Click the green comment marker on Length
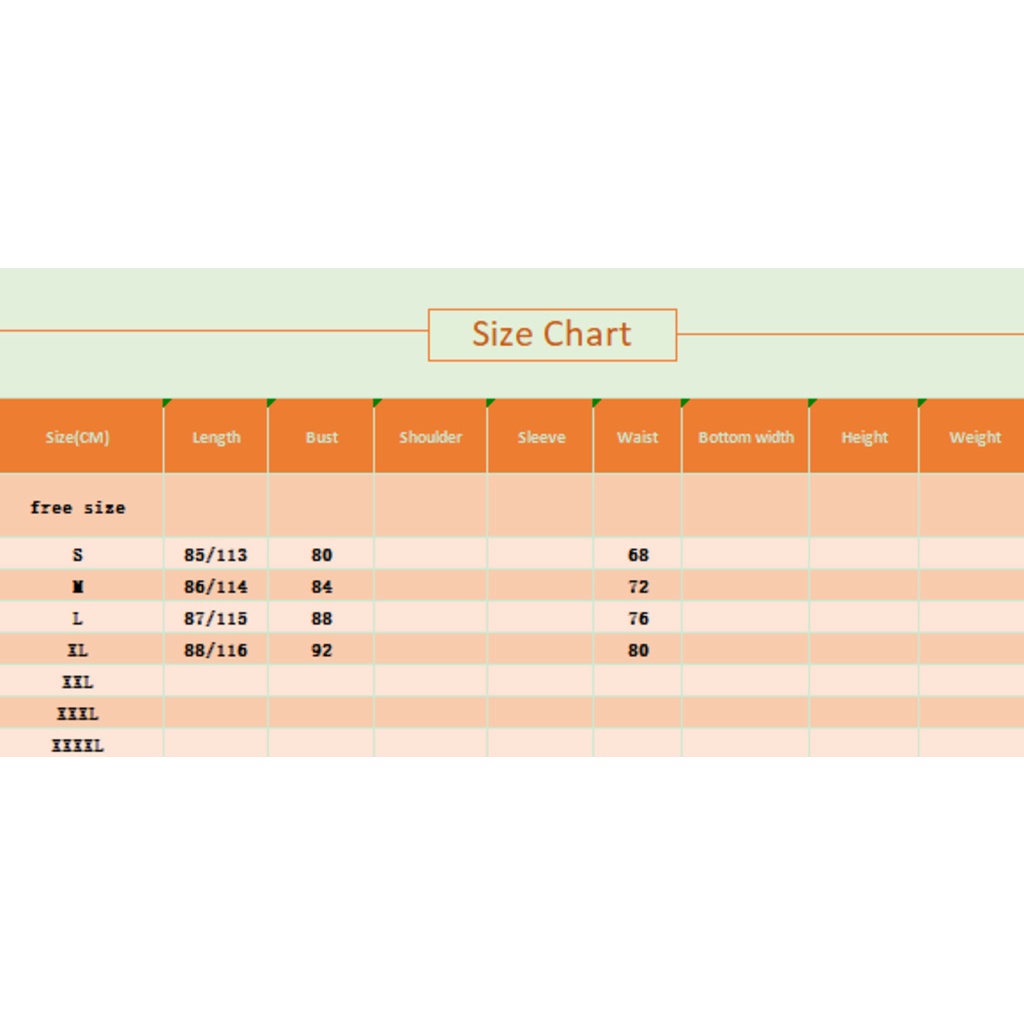 [x=167, y=402]
